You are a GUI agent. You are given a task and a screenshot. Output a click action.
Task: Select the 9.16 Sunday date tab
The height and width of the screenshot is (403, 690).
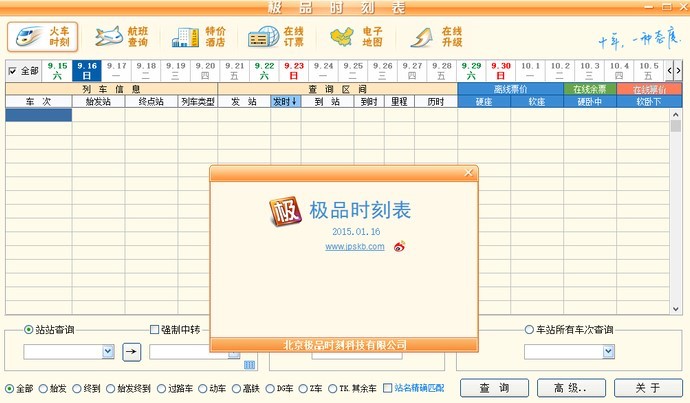click(87, 70)
